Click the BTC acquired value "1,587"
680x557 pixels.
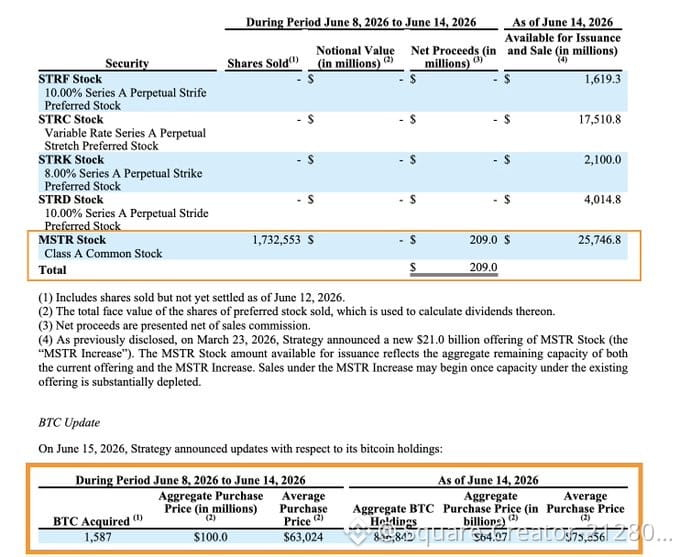(x=98, y=537)
